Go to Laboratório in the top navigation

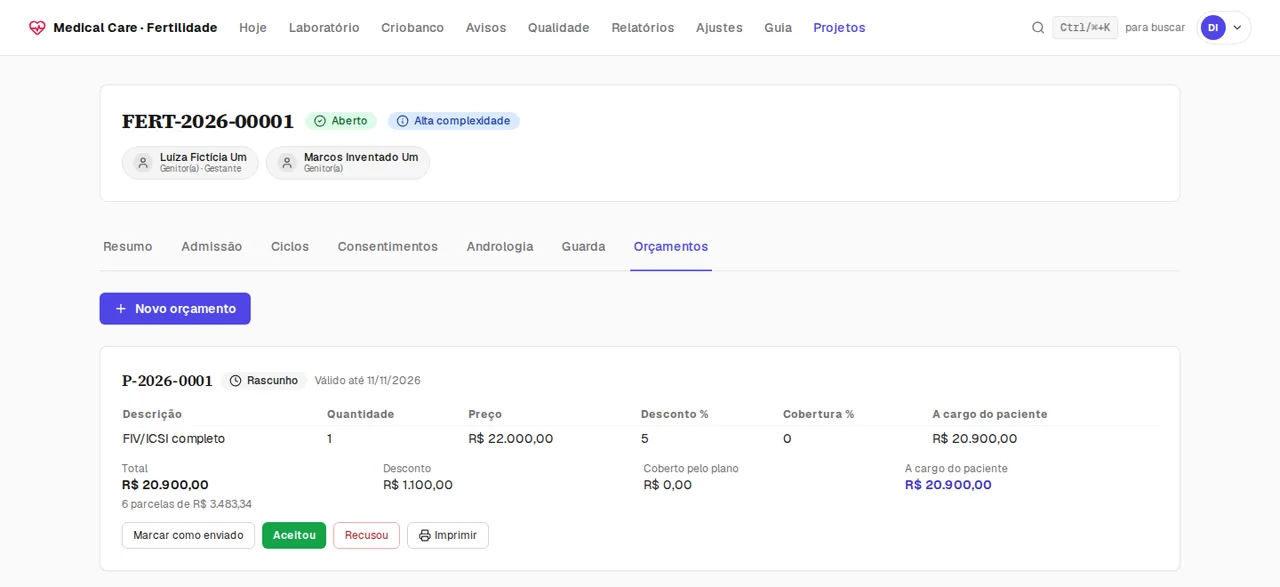pyautogui.click(x=324, y=28)
